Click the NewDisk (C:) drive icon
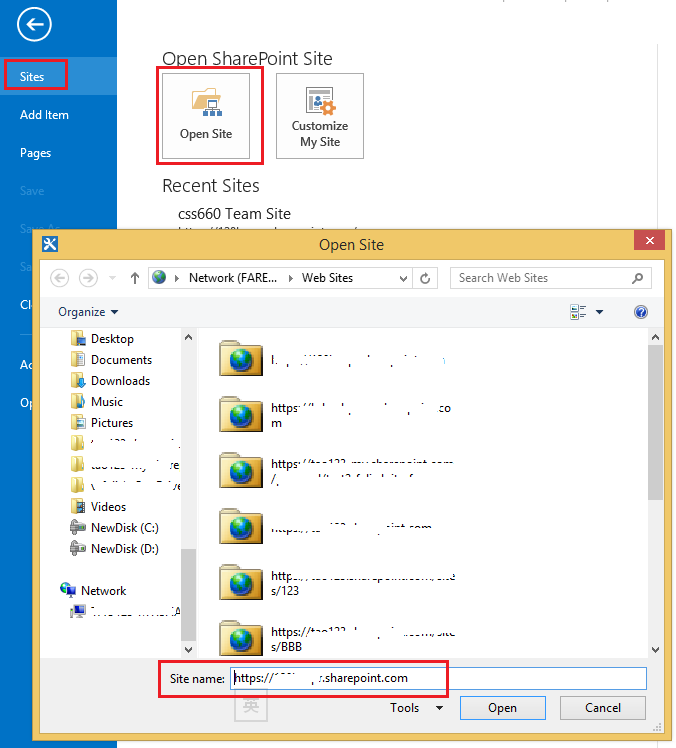This screenshot has width=676, height=748. (x=78, y=527)
